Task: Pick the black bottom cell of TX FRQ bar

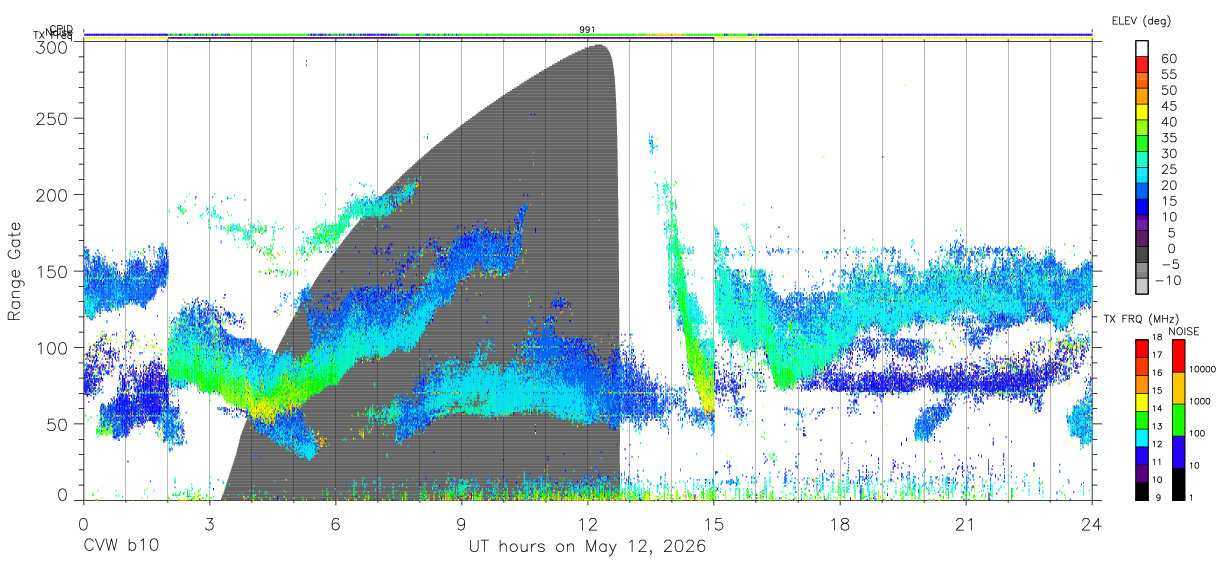Action: (x=1142, y=489)
